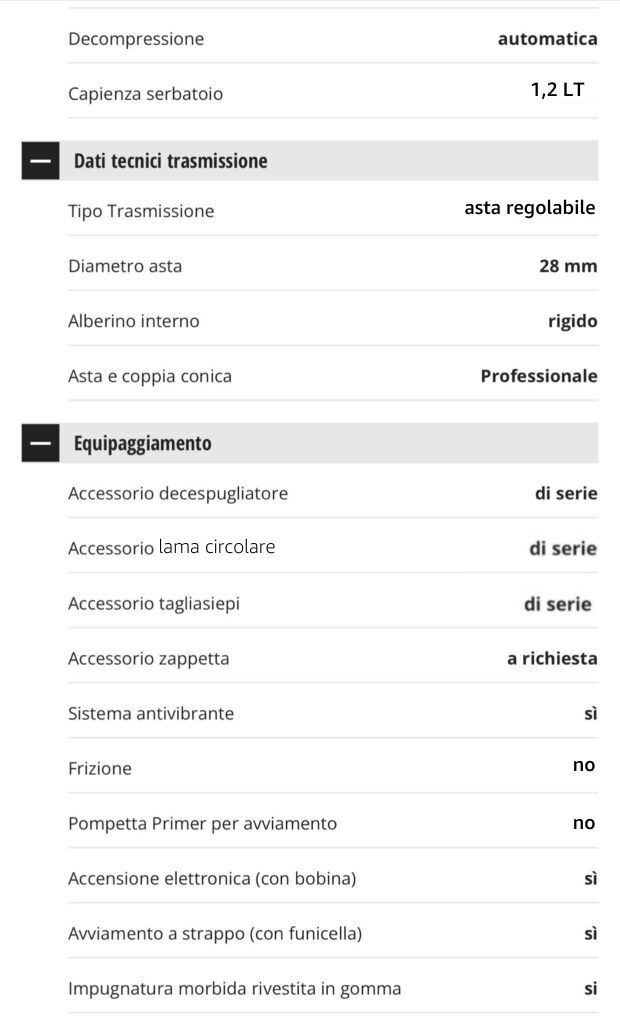Click the Alberino interno label
The height and width of the screenshot is (1024, 620).
(133, 321)
